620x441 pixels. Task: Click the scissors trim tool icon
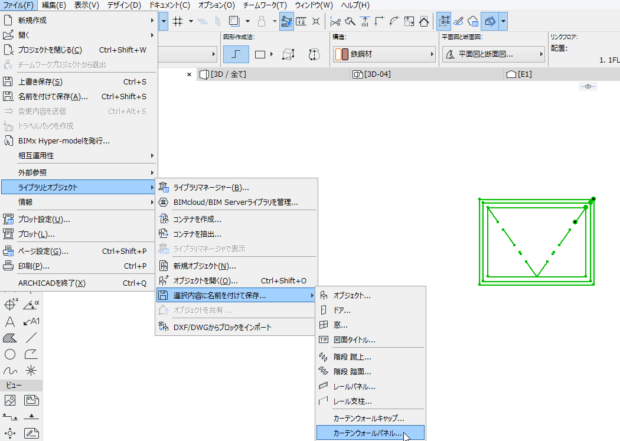click(335, 21)
